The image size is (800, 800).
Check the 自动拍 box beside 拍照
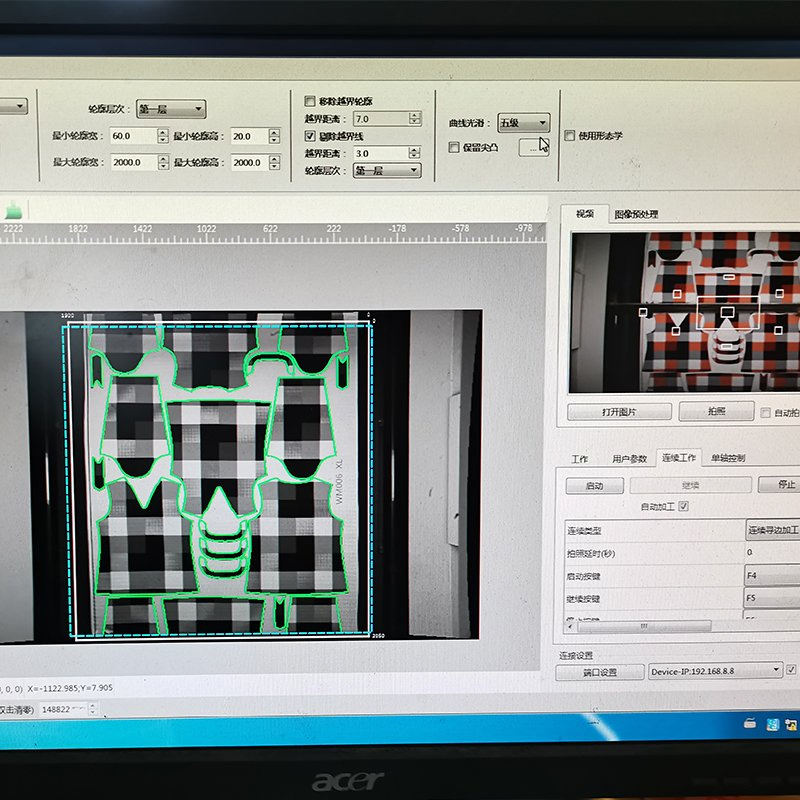coord(765,413)
